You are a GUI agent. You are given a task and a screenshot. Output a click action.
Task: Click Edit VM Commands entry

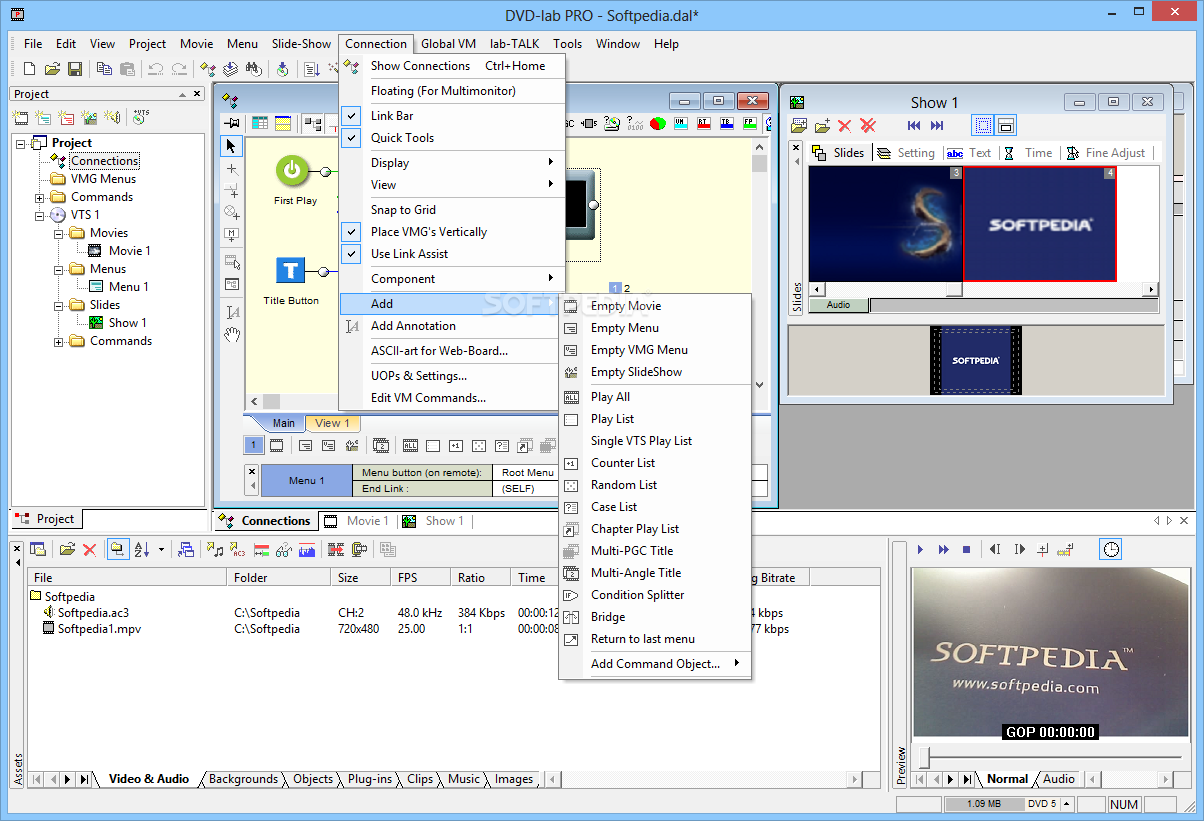coord(452,398)
